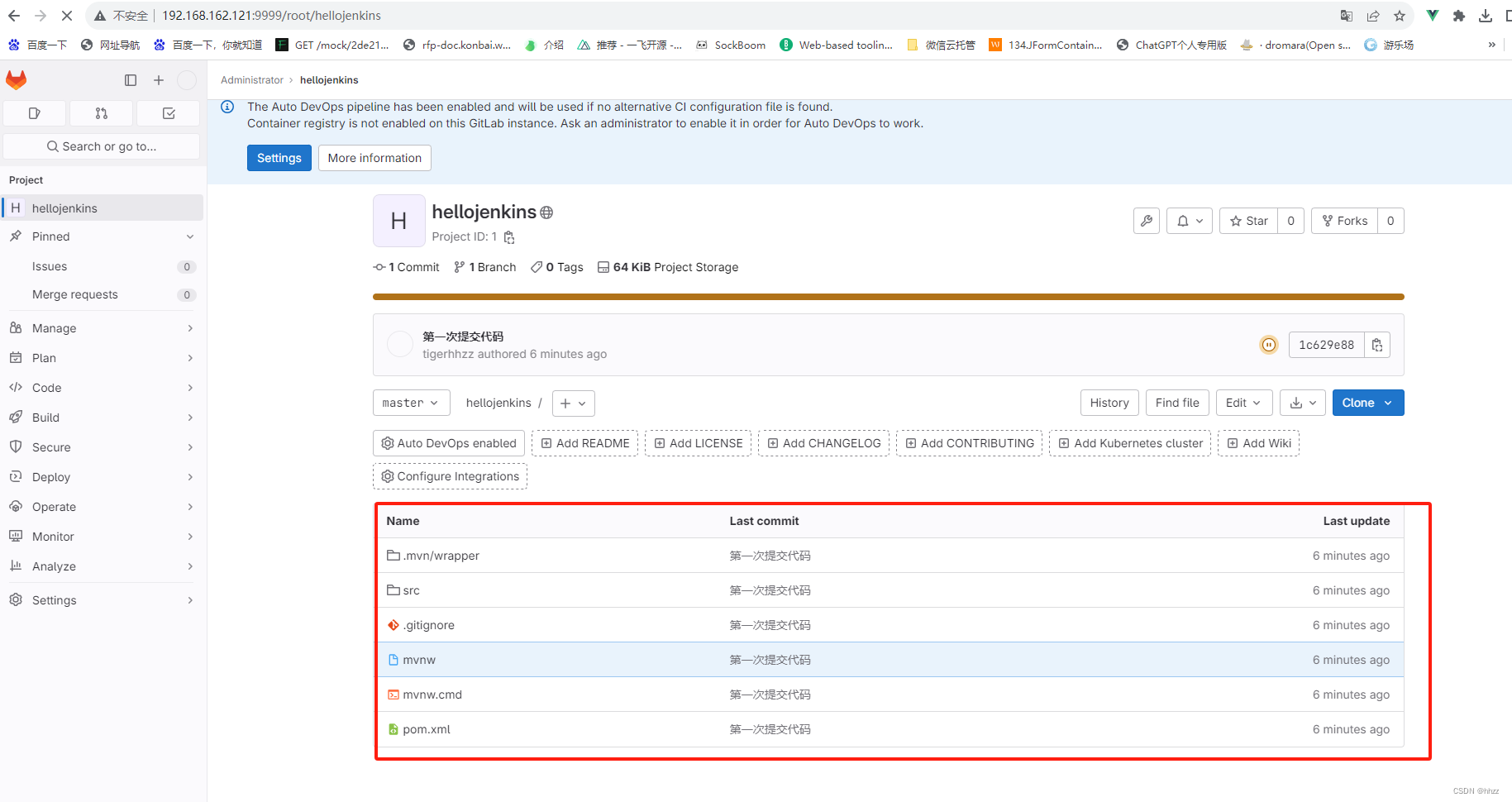Click the Forks button
1512x802 pixels.
pos(1344,221)
